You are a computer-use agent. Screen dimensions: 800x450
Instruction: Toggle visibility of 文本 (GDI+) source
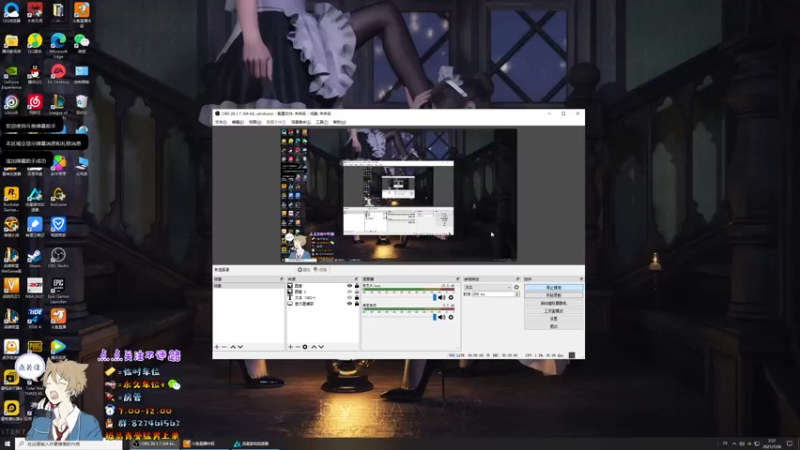click(349, 297)
